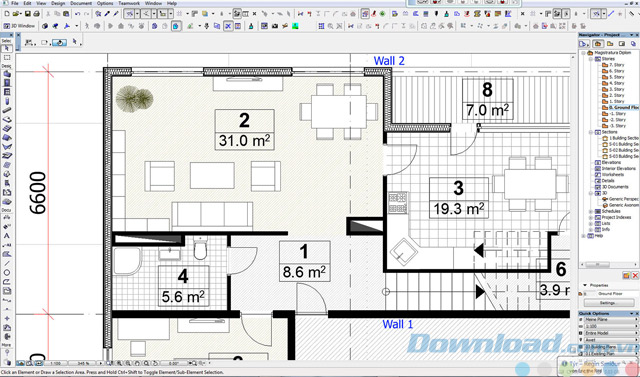Open Generic Perspective 3D view
This screenshot has height=377, width=640.
point(620,199)
